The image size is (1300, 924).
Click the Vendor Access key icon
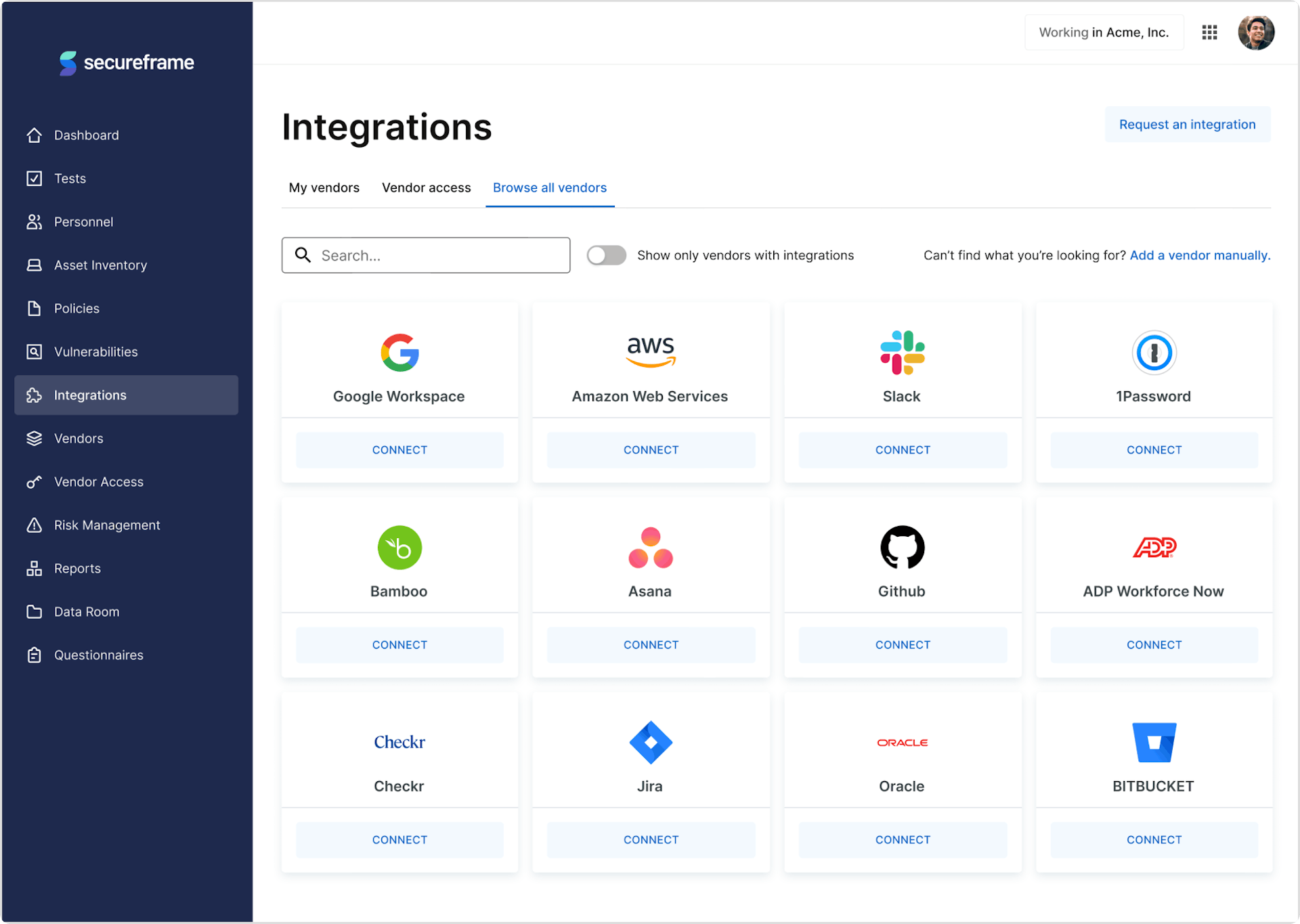tap(34, 482)
